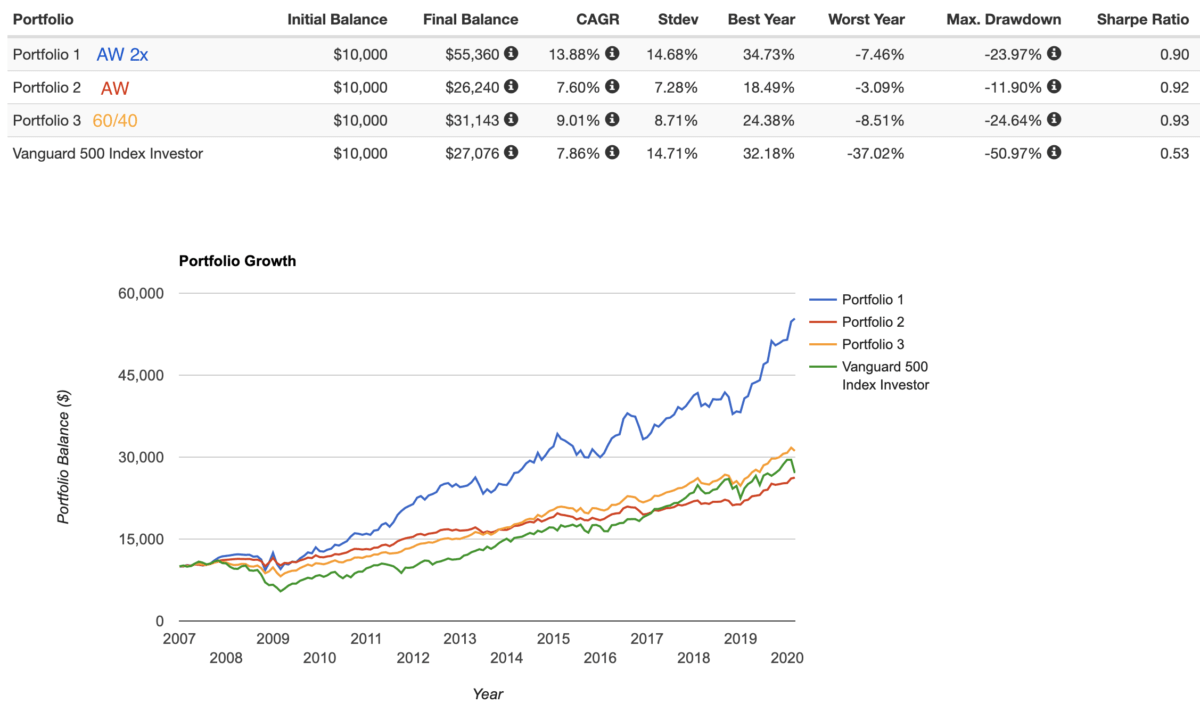This screenshot has width=1200, height=712.
Task: Click info icon next to -24.64% drawdown
Action: pyautogui.click(x=1054, y=120)
